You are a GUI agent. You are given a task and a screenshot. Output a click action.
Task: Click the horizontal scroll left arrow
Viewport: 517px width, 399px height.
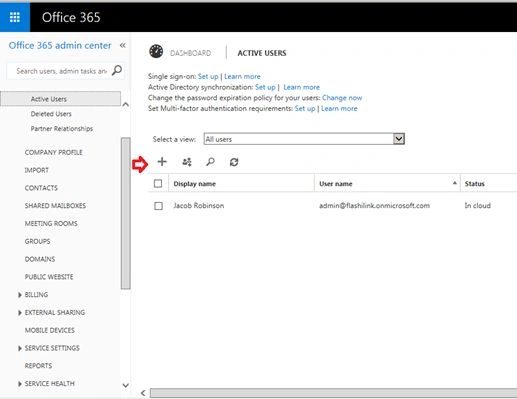(143, 393)
